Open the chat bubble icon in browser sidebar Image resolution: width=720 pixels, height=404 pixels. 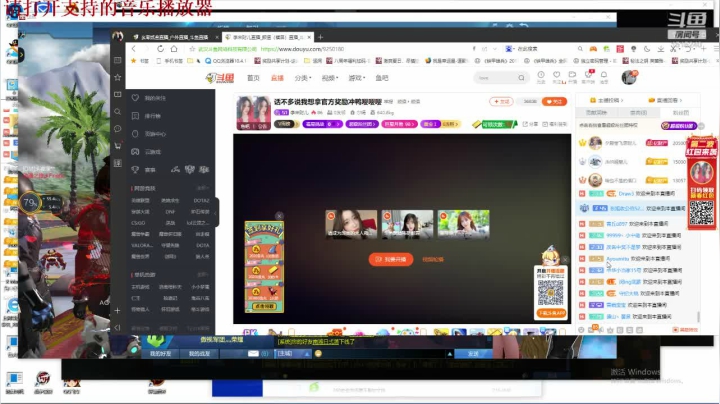point(118,129)
